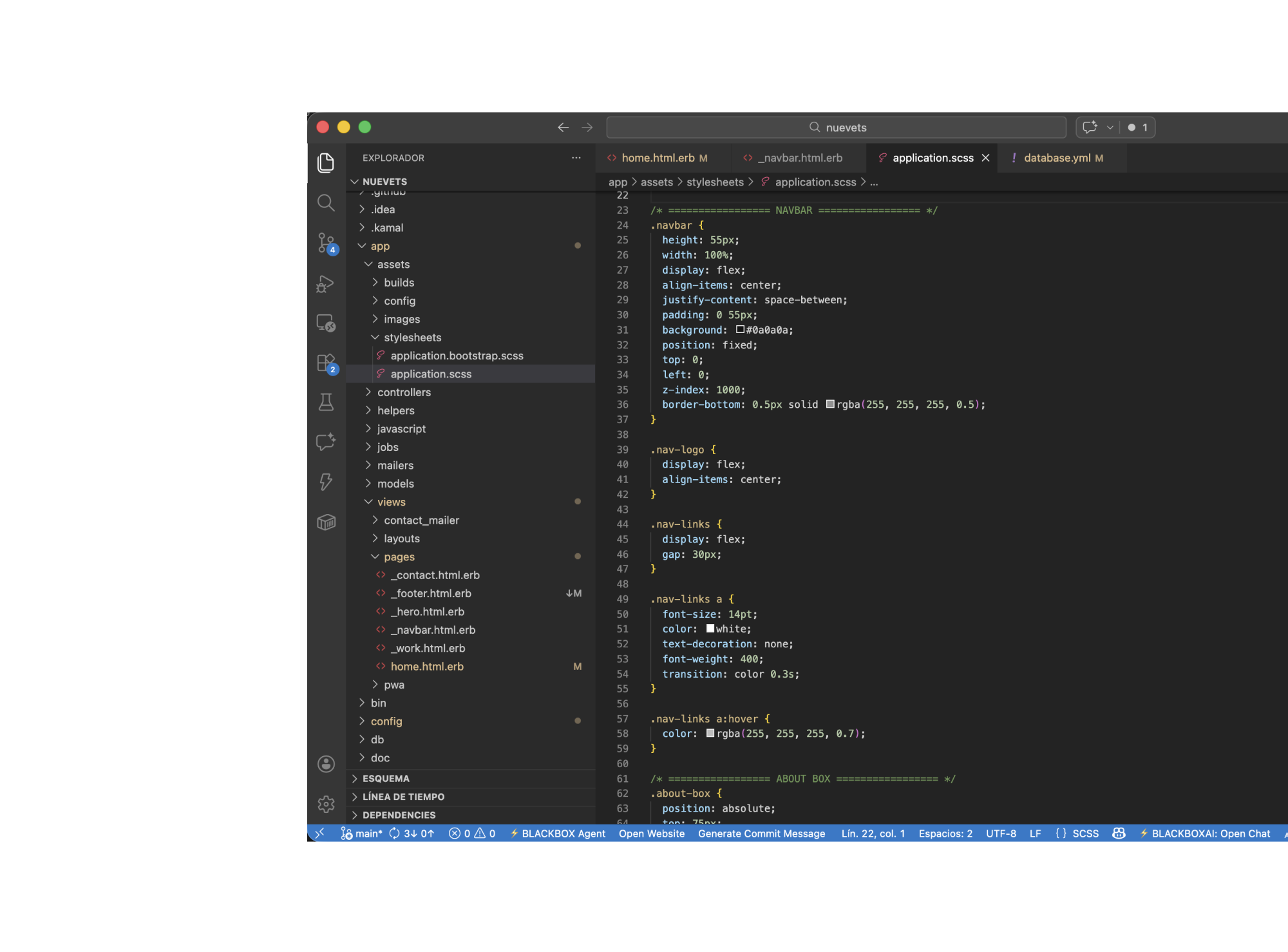The image size is (1288, 952).
Task: Click Open Website in the status bar
Action: (x=651, y=833)
